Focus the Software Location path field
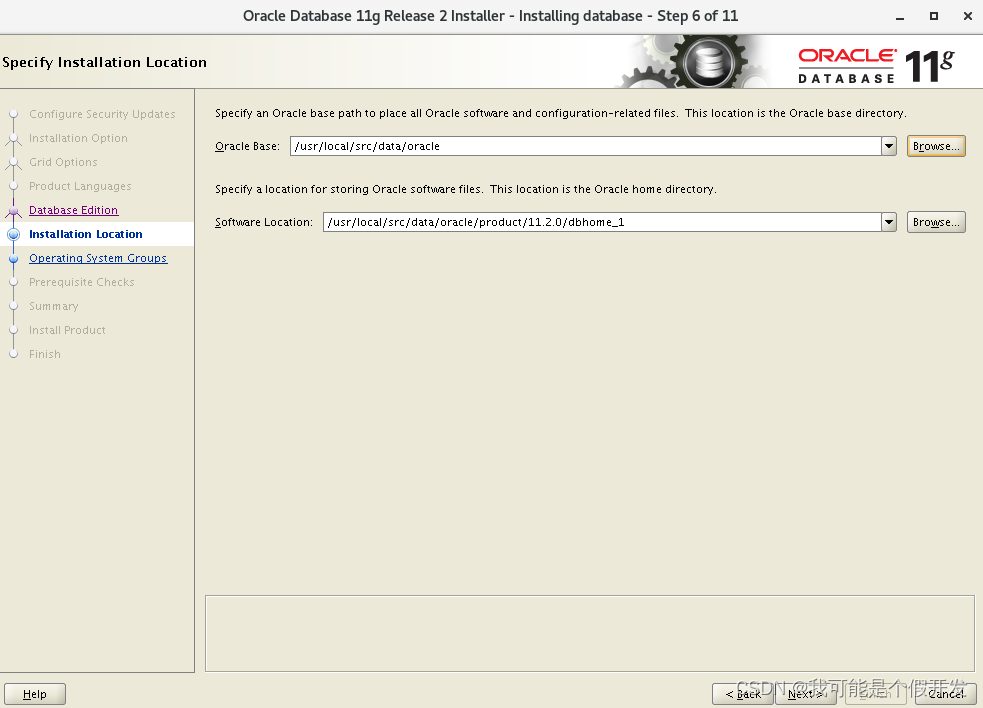The height and width of the screenshot is (708, 983). (x=602, y=222)
